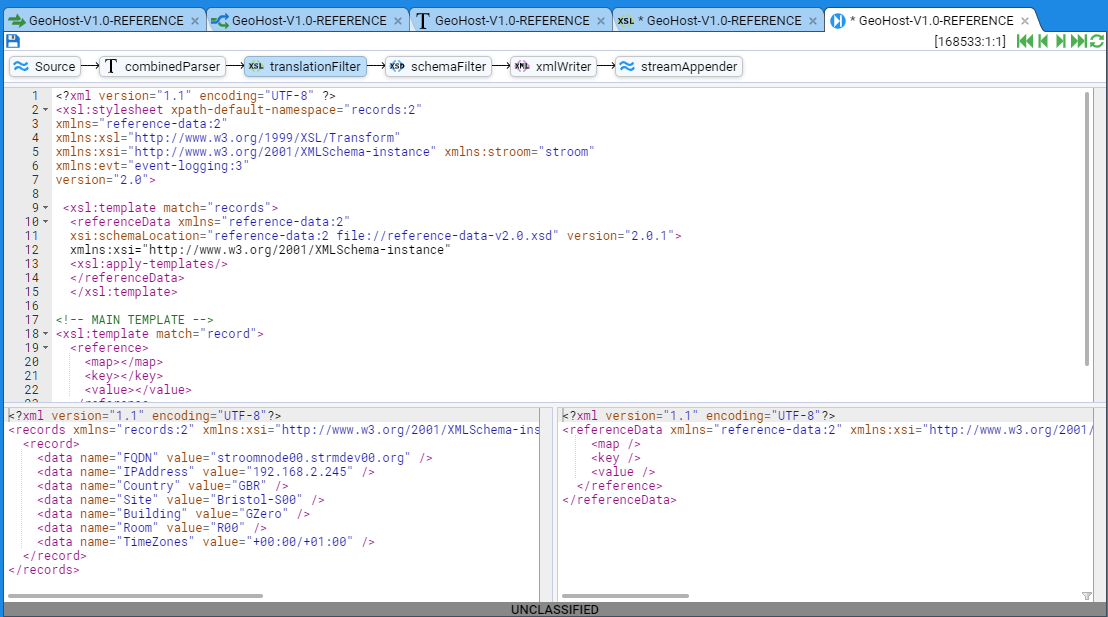Image resolution: width=1108 pixels, height=617 pixels.
Task: Close the text converter GeoHost tab
Action: pyautogui.click(x=601, y=21)
